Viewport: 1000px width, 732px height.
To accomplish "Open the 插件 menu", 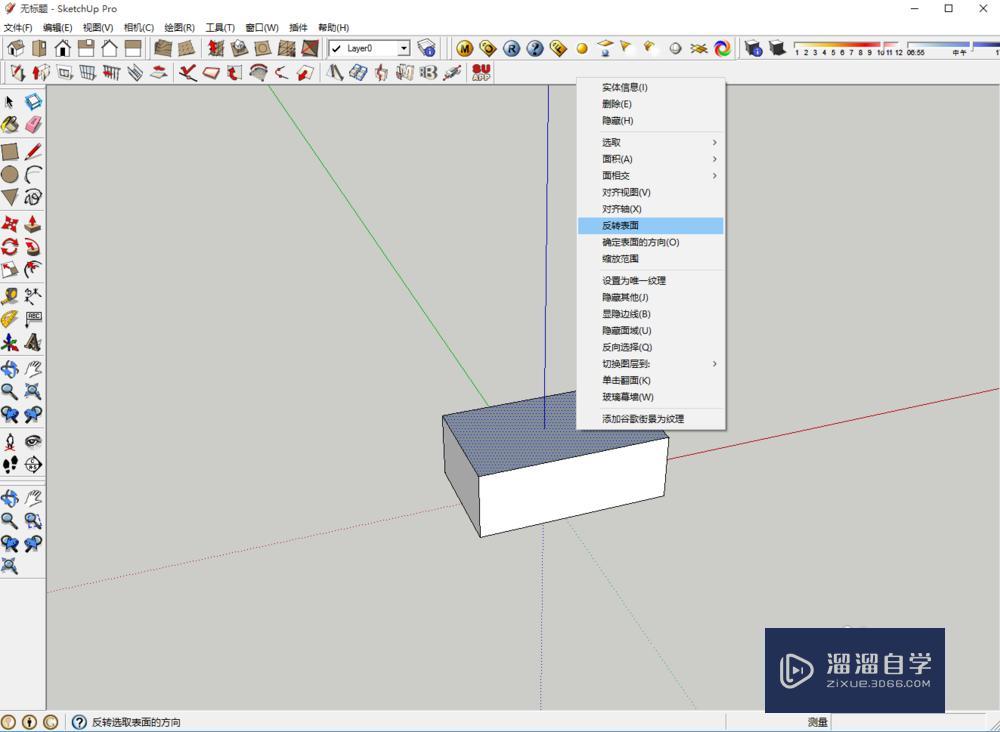I will coord(298,27).
